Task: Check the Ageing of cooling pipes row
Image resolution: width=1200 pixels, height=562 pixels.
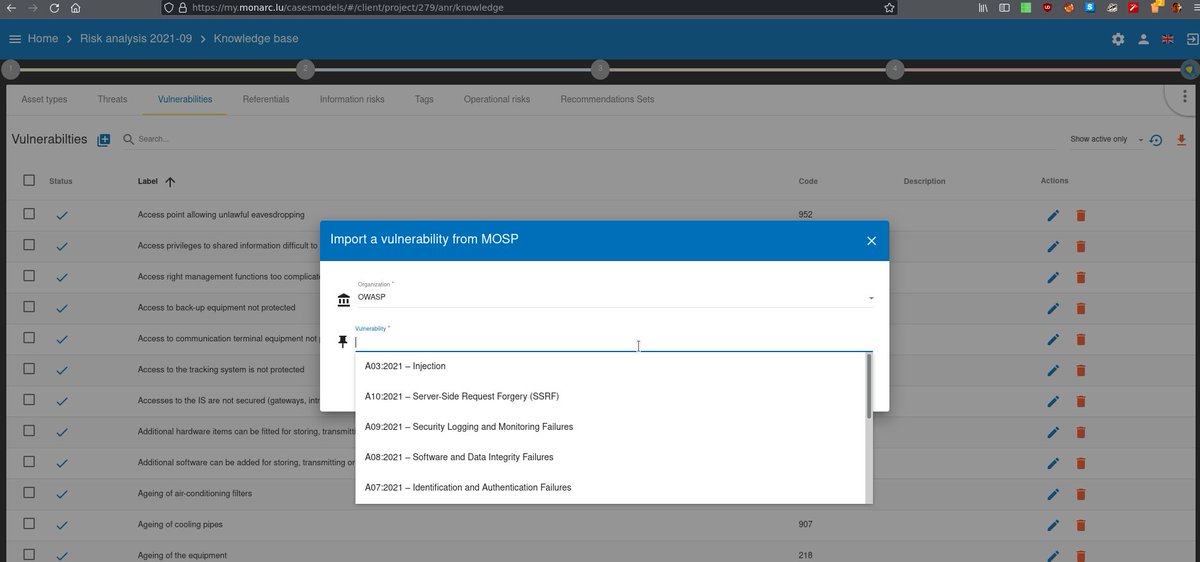Action: [x=29, y=524]
